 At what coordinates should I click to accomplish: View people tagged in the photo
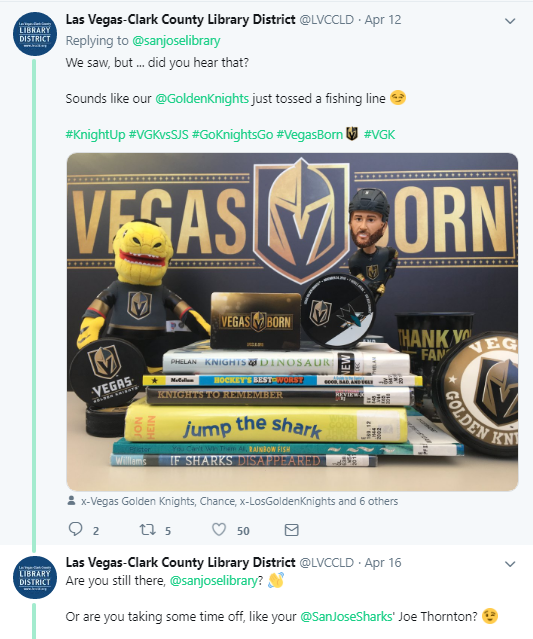point(239,501)
